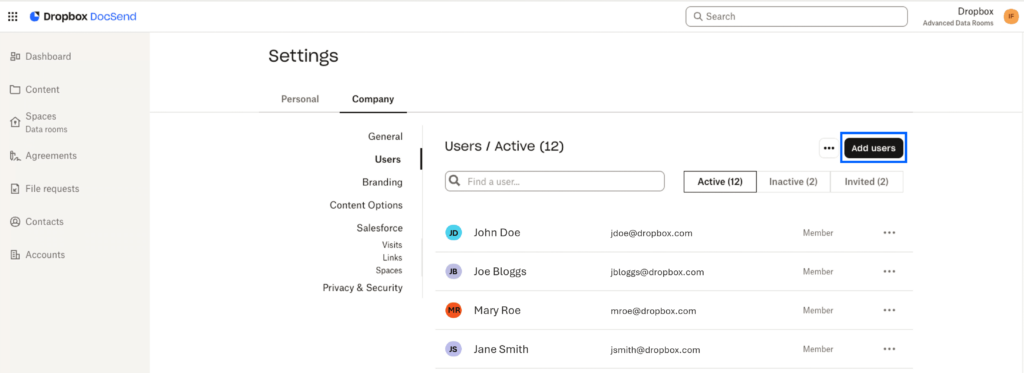1024x373 pixels.
Task: Select Users in settings menu
Action: pyautogui.click(x=388, y=159)
